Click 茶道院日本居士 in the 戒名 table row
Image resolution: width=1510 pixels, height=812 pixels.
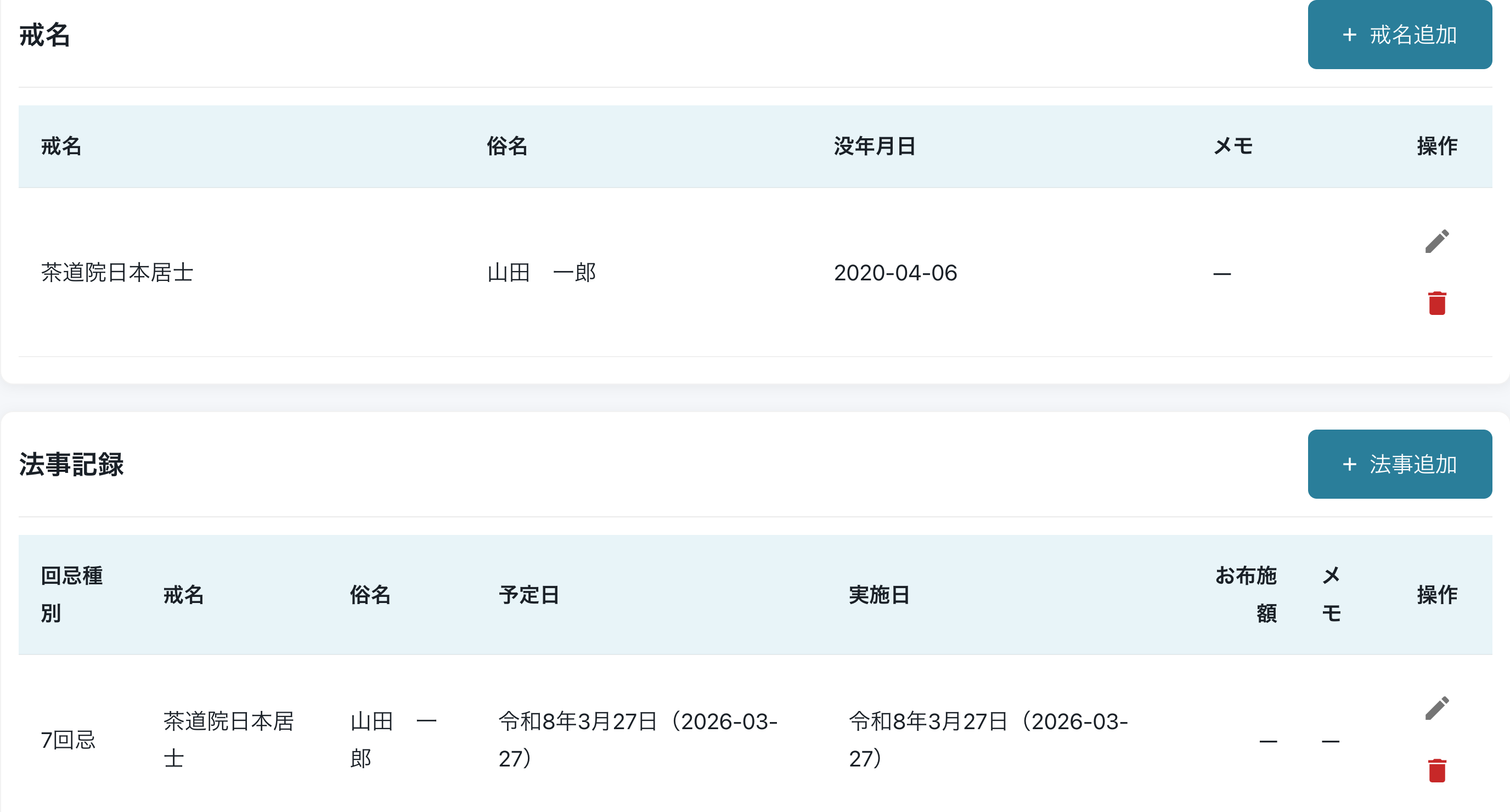[x=117, y=273]
